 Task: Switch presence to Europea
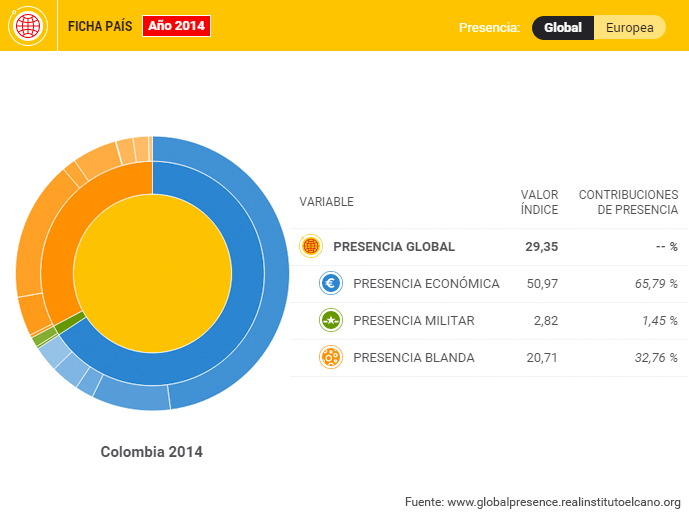630,27
